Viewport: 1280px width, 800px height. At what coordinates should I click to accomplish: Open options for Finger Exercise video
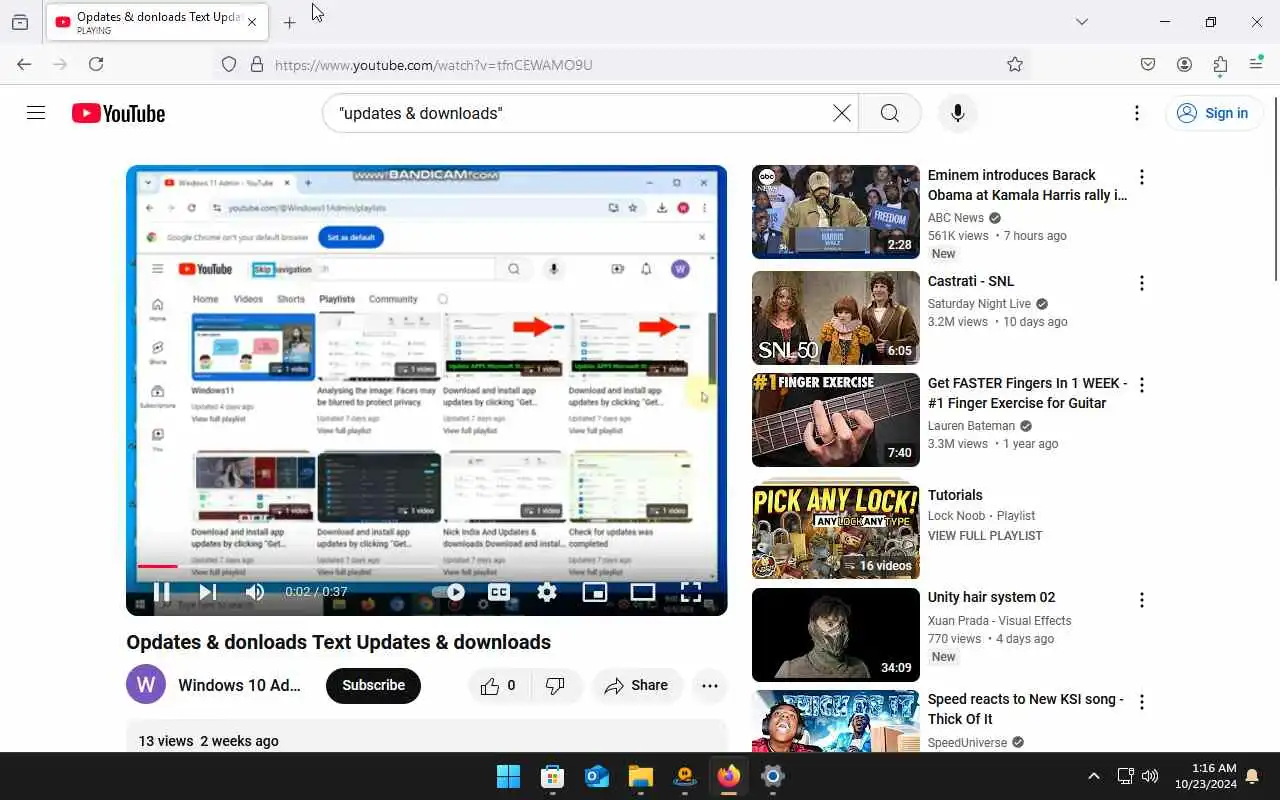click(1142, 385)
